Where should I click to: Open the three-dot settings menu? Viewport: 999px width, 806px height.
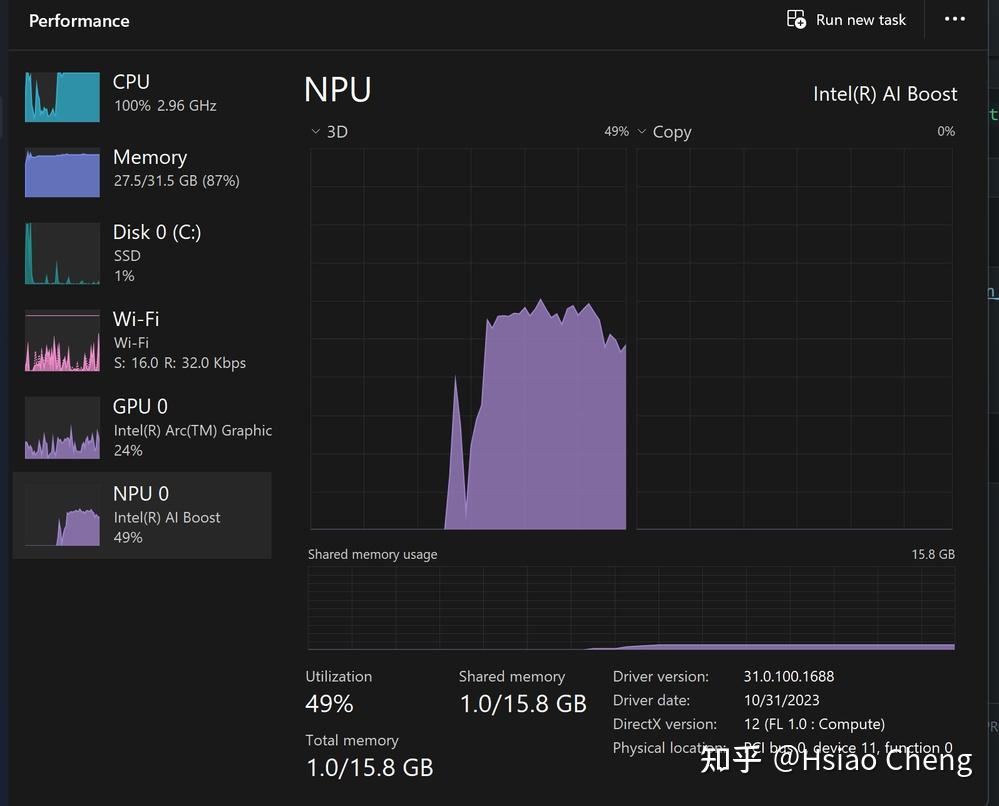tap(953, 19)
